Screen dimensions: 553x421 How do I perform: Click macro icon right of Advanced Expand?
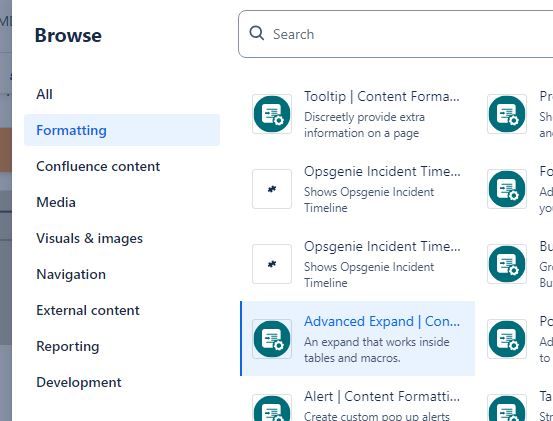click(507, 339)
